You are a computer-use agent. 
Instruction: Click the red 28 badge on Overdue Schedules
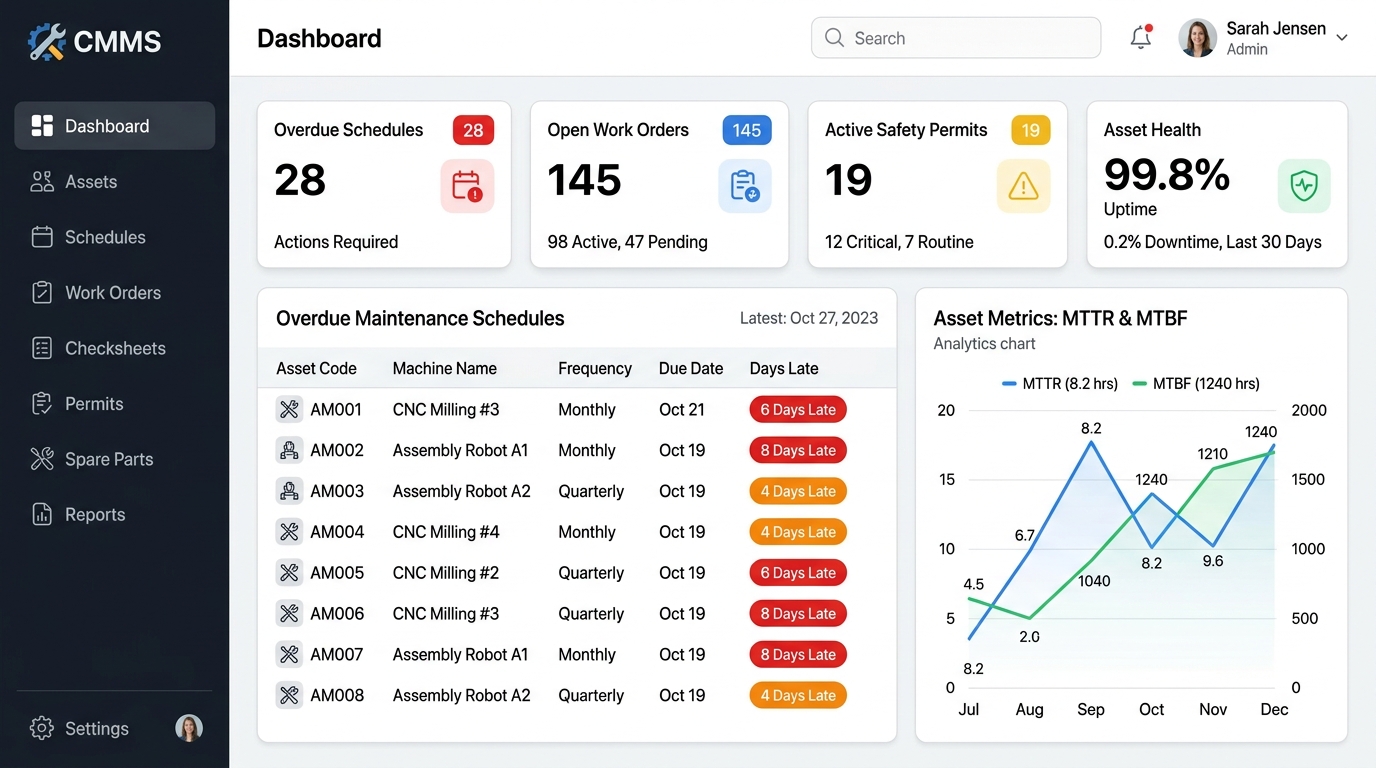pyautogui.click(x=473, y=130)
